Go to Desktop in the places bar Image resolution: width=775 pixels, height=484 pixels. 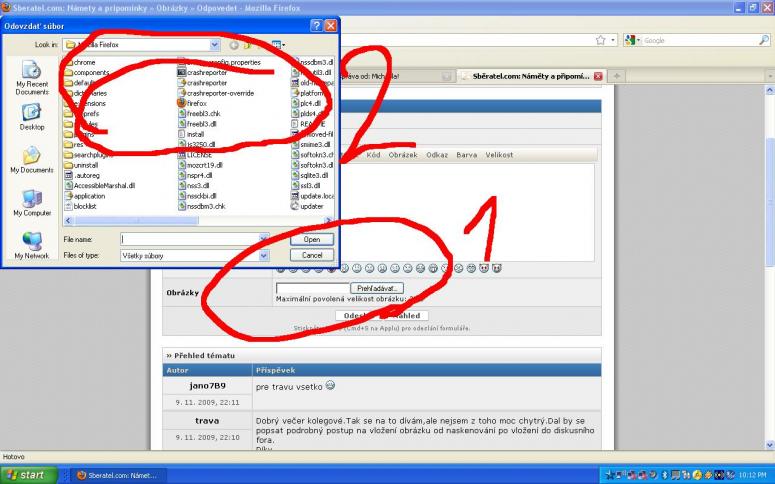click(32, 117)
